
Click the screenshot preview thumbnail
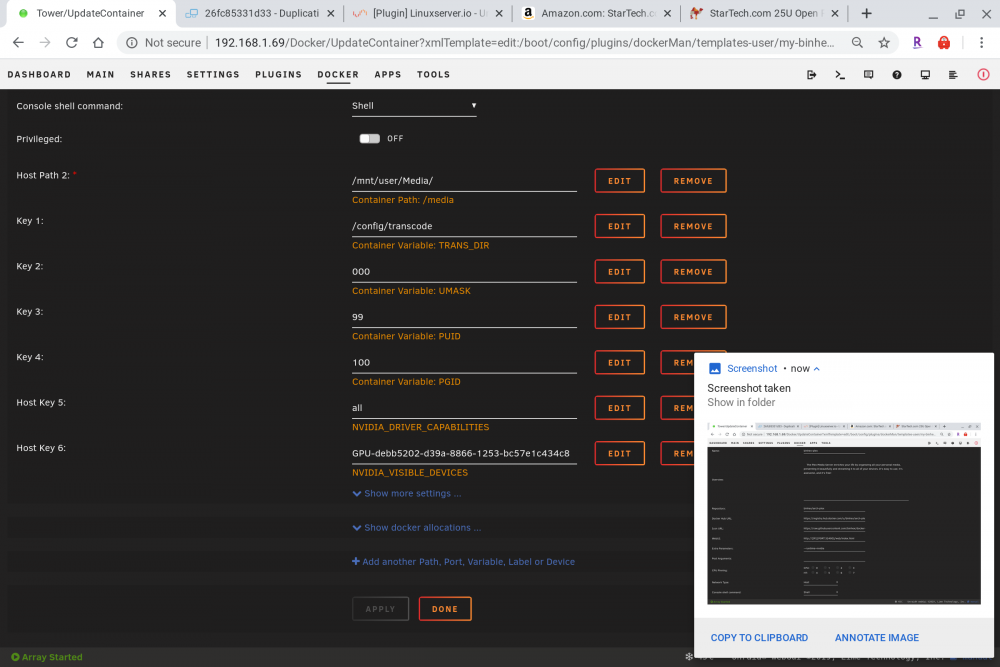(844, 513)
